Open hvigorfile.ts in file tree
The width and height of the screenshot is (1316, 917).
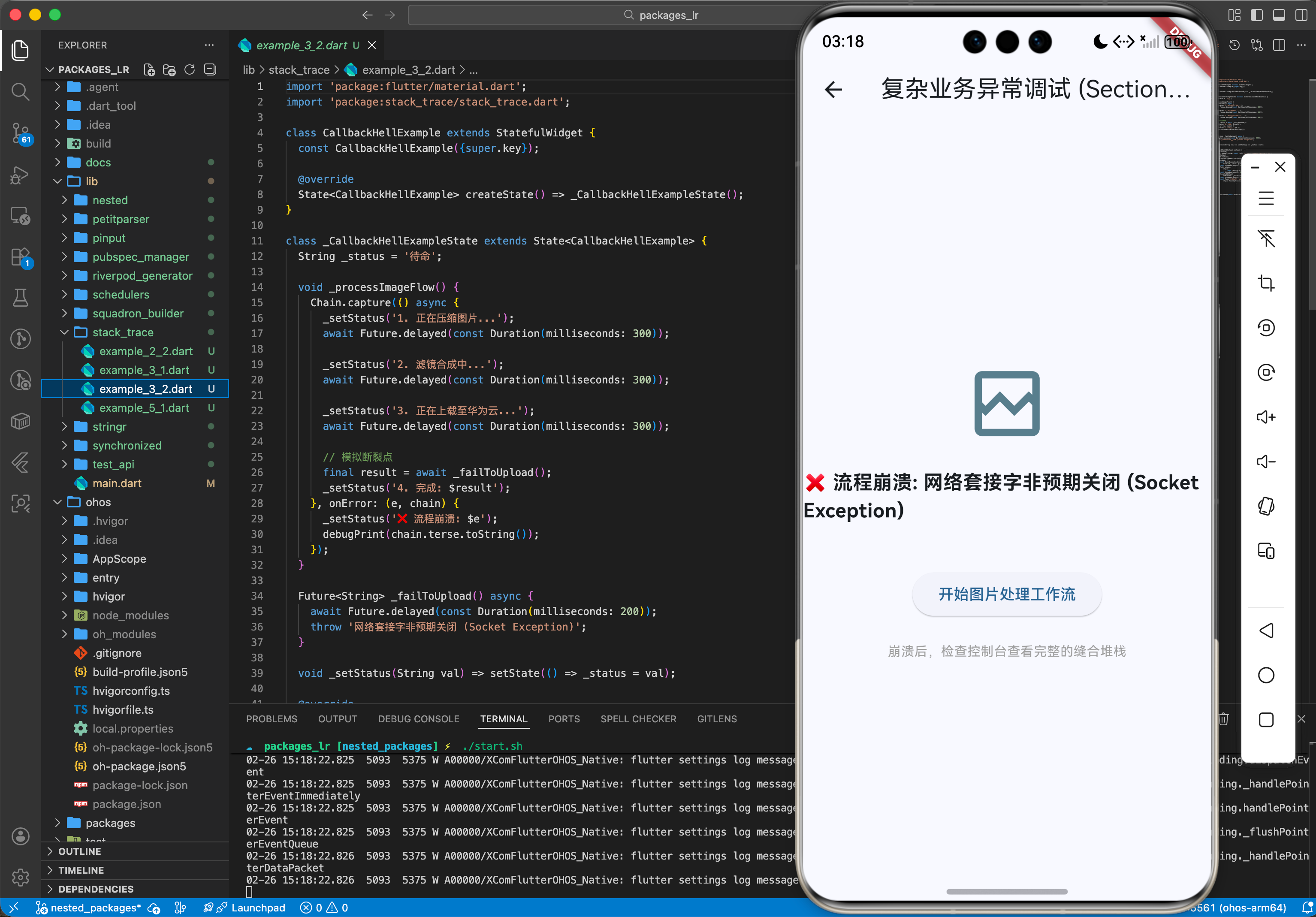pos(123,709)
